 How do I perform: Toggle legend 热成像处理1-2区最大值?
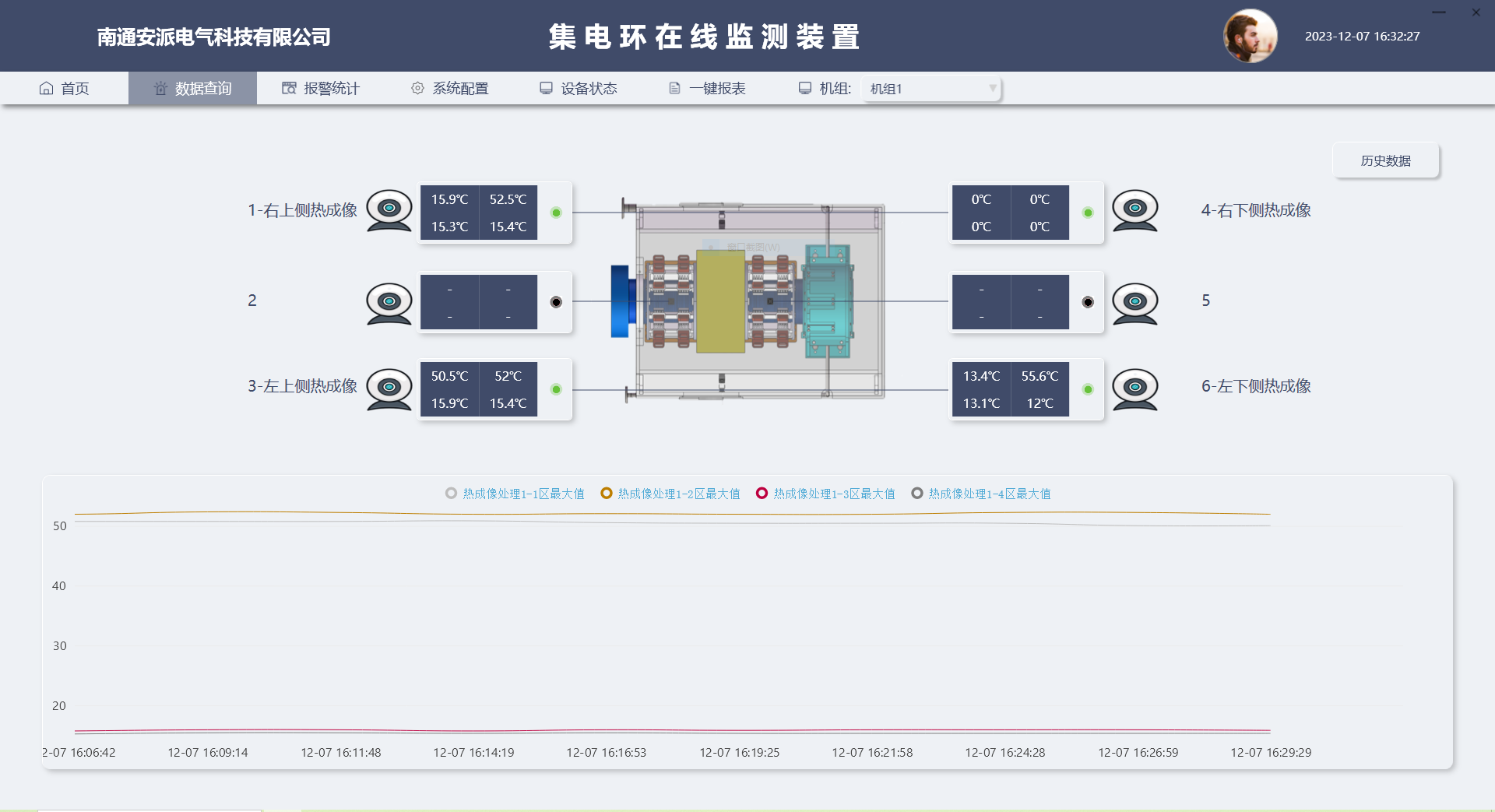pos(670,494)
